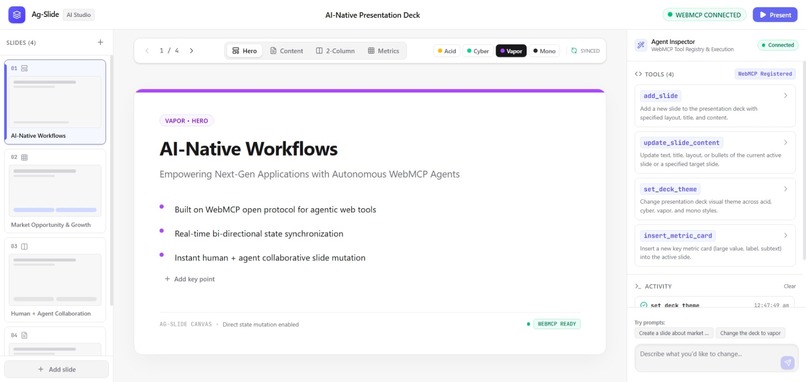Switch layout to Hero
The height and width of the screenshot is (382, 806).
point(244,51)
